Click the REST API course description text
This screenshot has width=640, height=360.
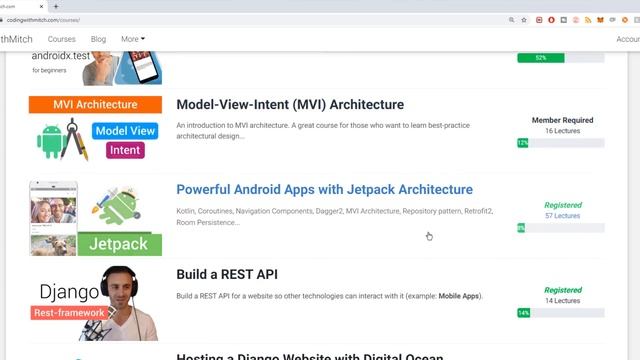click(x=329, y=296)
